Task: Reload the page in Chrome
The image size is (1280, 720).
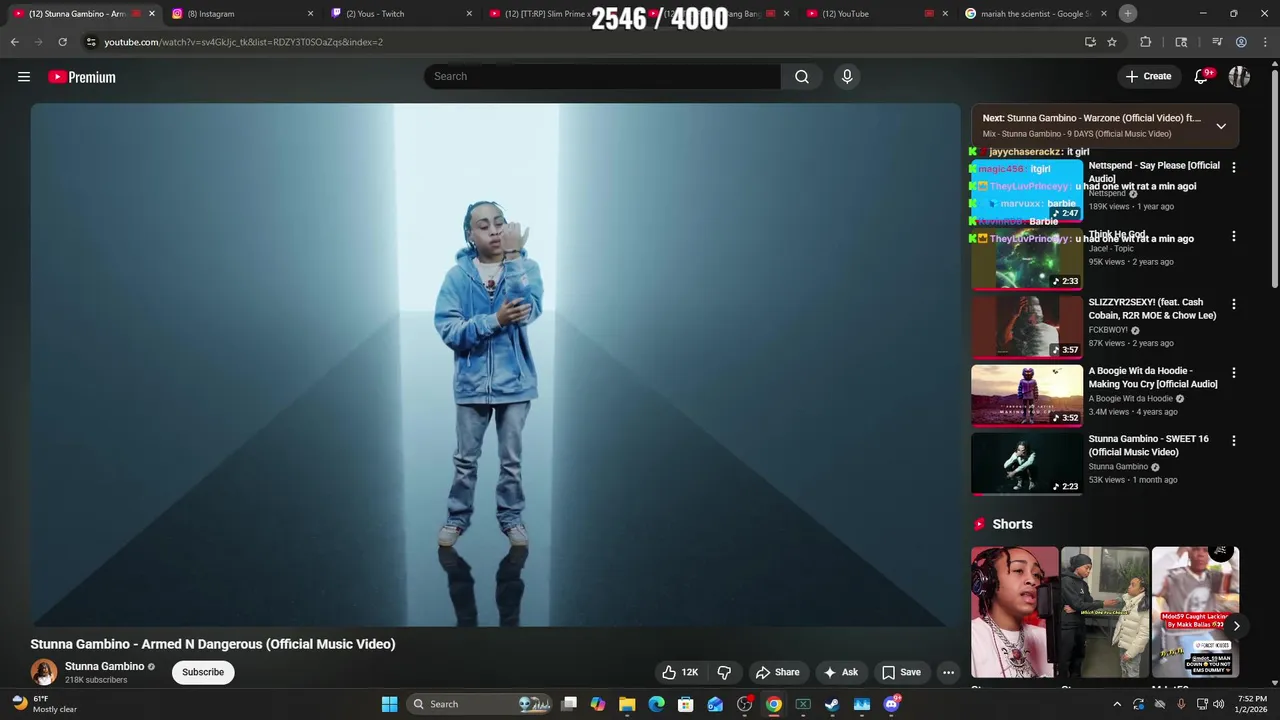Action: [x=62, y=42]
